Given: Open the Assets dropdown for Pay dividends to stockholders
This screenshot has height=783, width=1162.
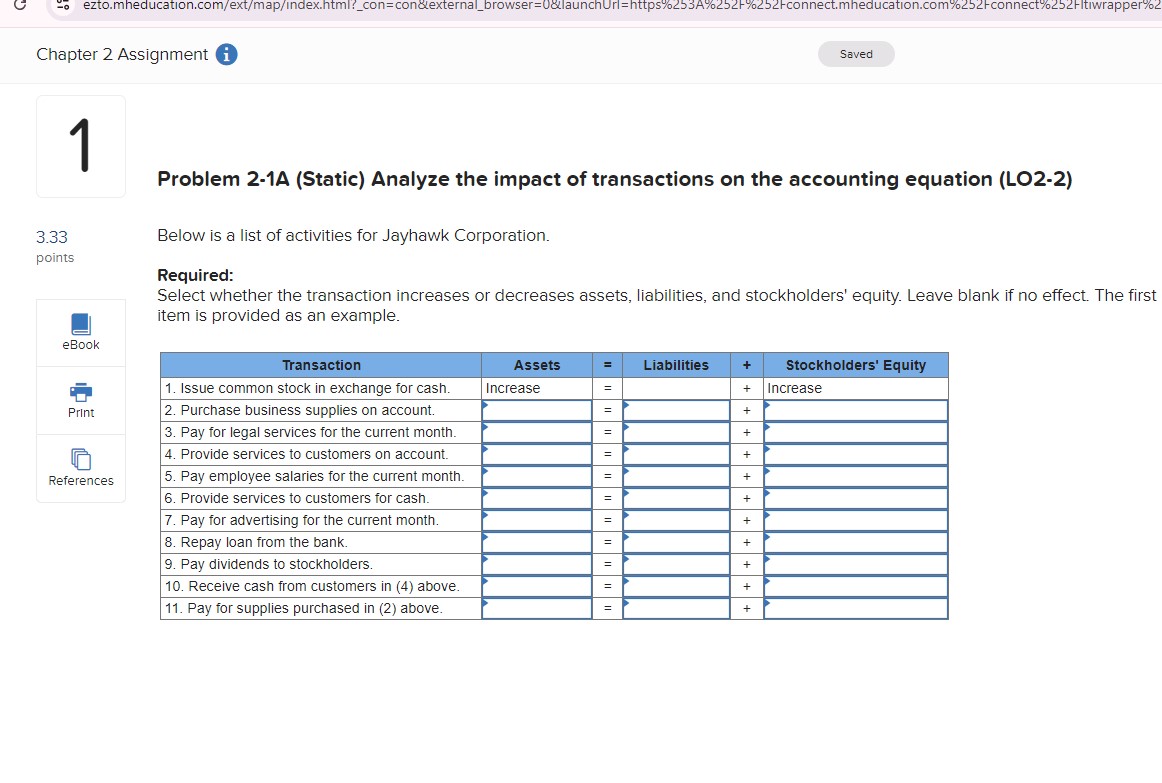Looking at the screenshot, I should tap(536, 564).
